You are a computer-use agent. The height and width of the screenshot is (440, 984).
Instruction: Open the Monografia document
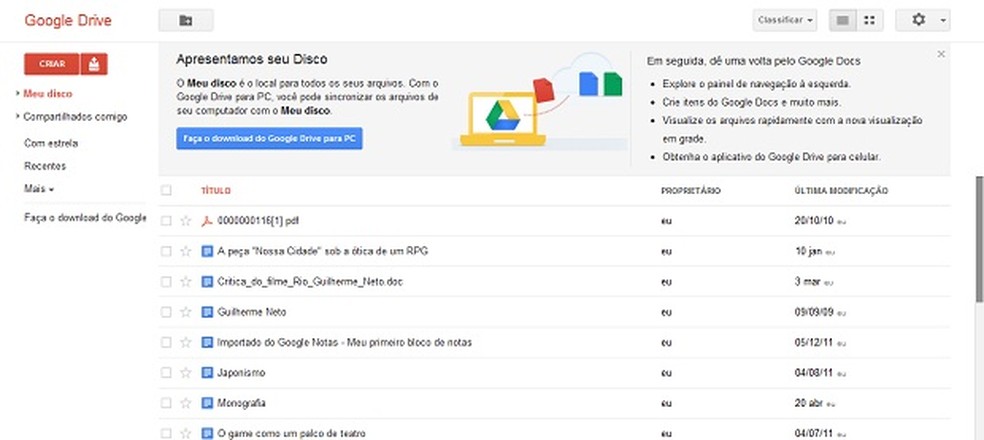click(241, 403)
